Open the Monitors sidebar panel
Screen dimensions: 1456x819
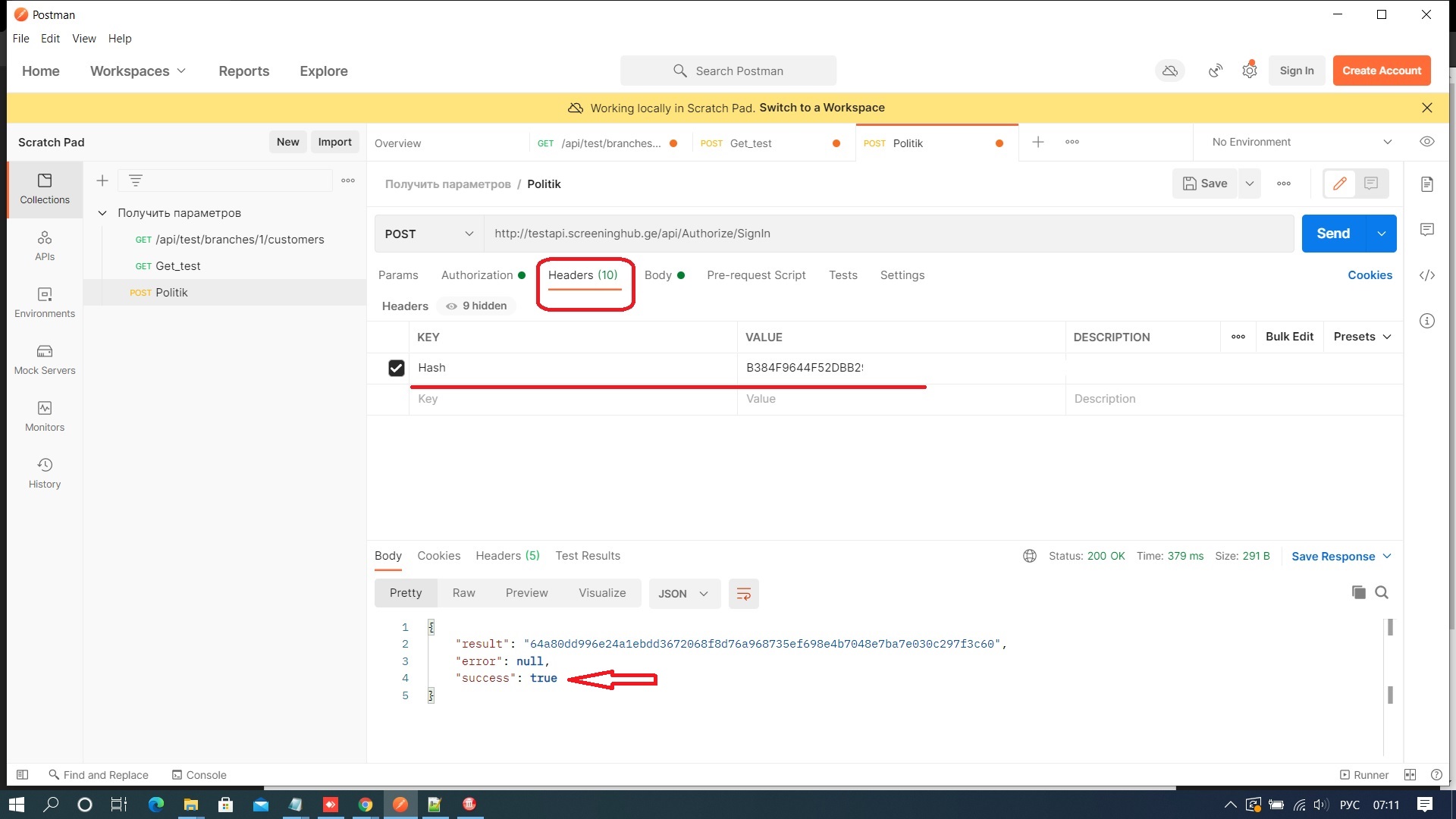pos(45,417)
